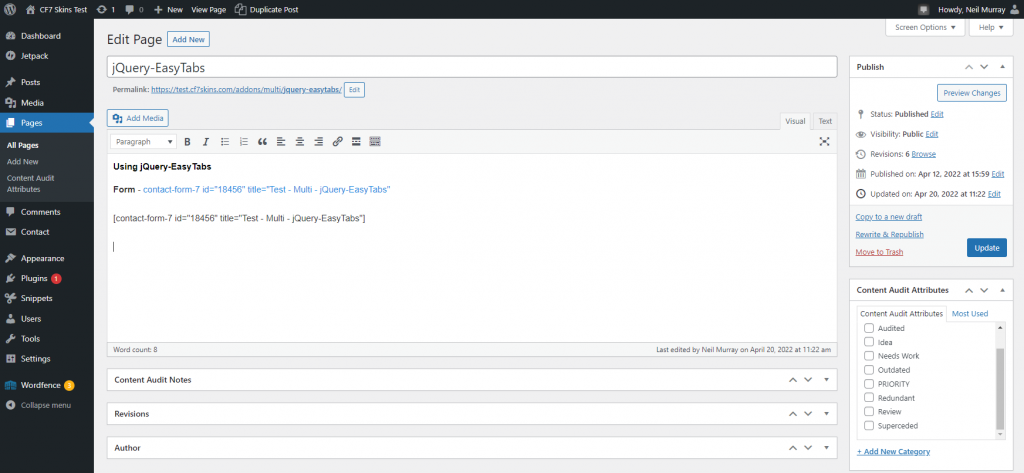1024x473 pixels.
Task: Toggle the editor toolbar icon
Action: 375,142
